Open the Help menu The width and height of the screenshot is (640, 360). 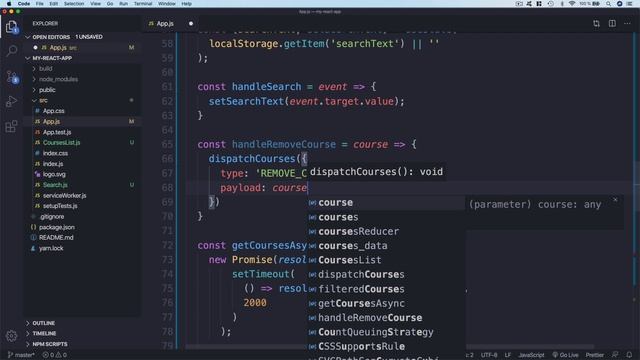point(187,4)
